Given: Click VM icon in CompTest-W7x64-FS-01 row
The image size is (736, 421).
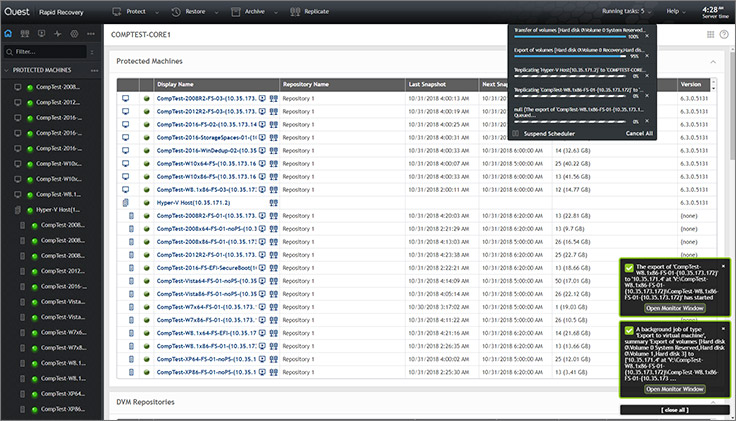Looking at the screenshot, I should tap(131, 307).
